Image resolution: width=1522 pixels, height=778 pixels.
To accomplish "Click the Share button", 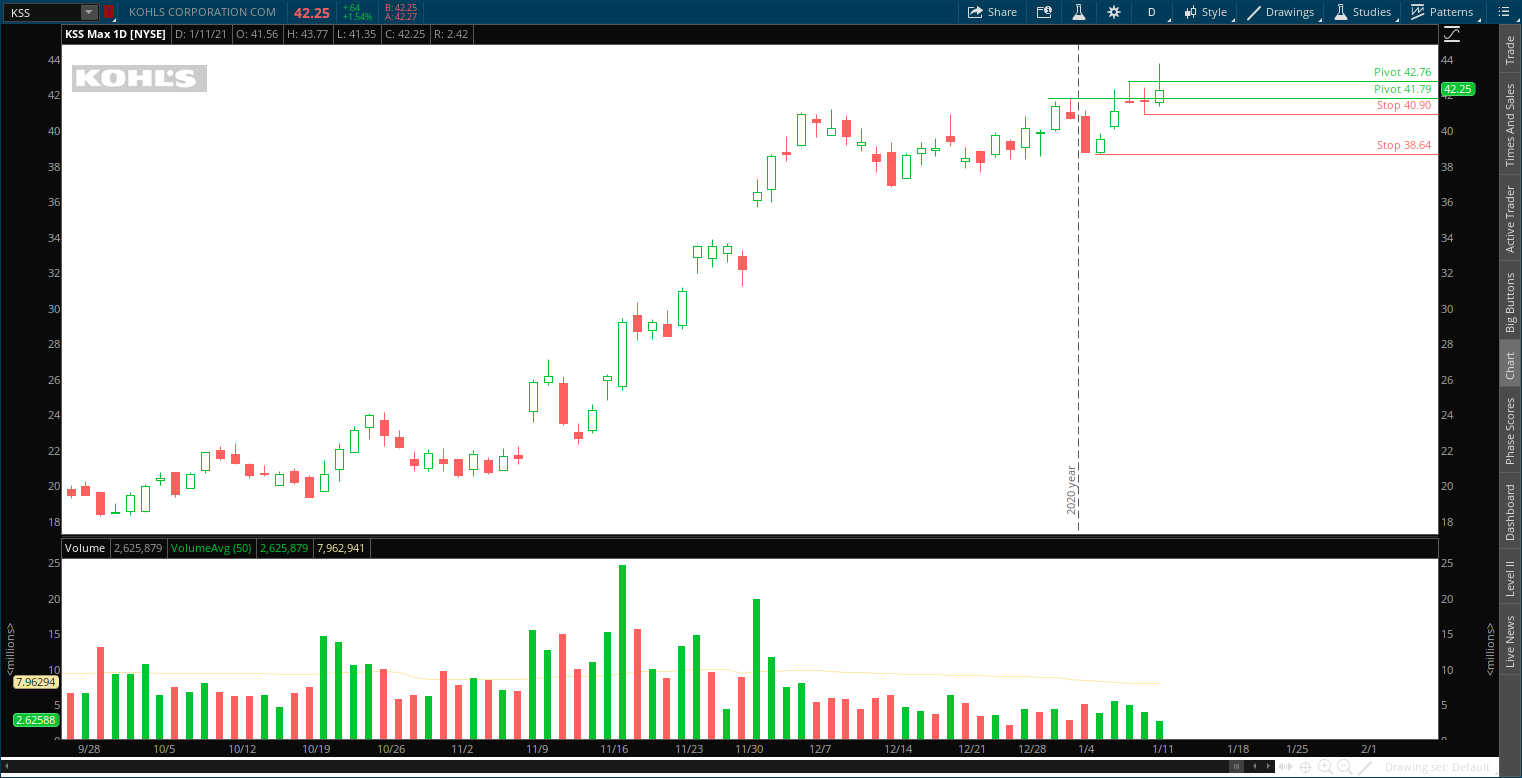I will click(x=992, y=12).
